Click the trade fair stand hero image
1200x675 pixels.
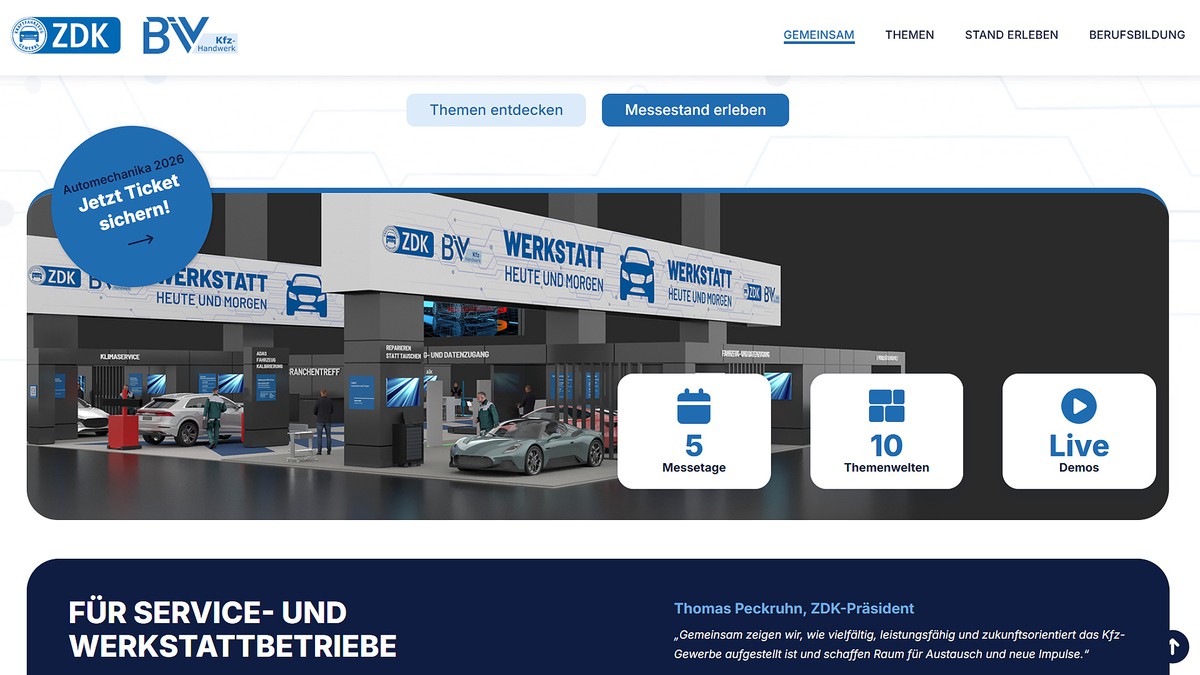point(597,355)
